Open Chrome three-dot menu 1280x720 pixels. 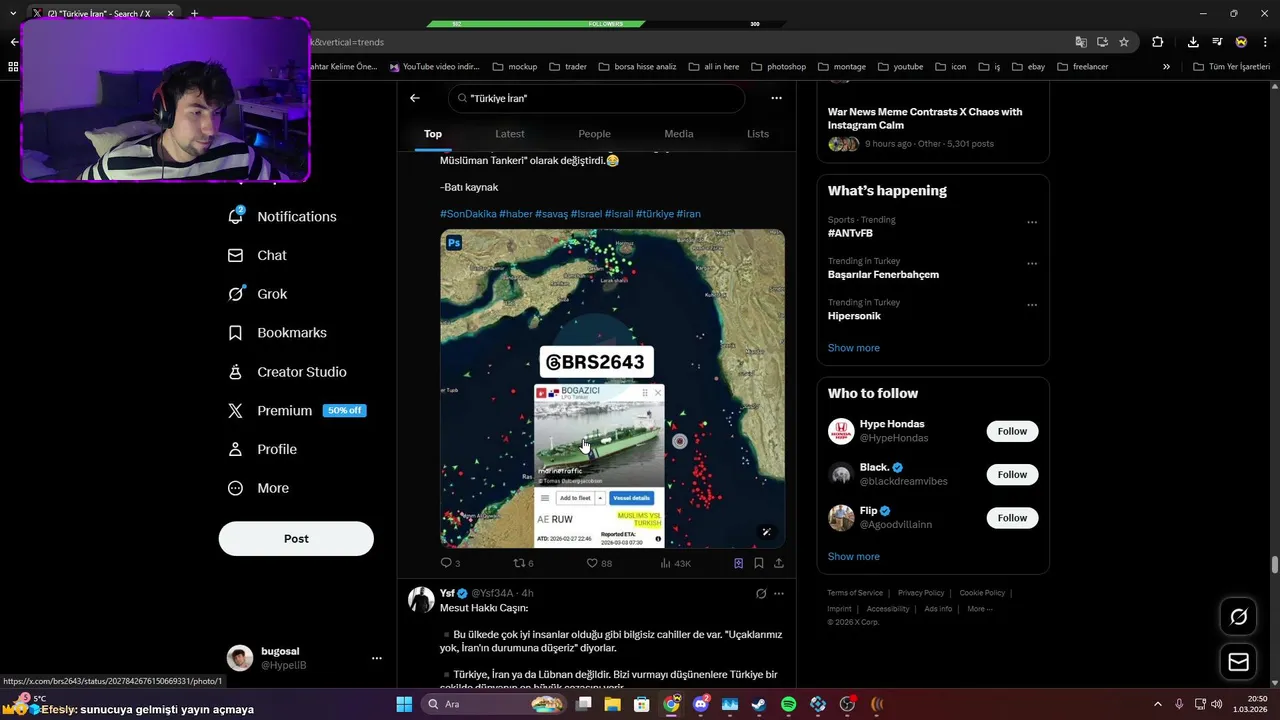(1265, 42)
